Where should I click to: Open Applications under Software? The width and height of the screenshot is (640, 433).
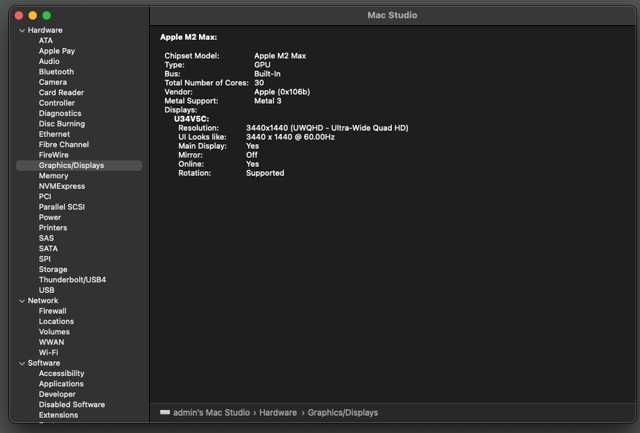(61, 384)
